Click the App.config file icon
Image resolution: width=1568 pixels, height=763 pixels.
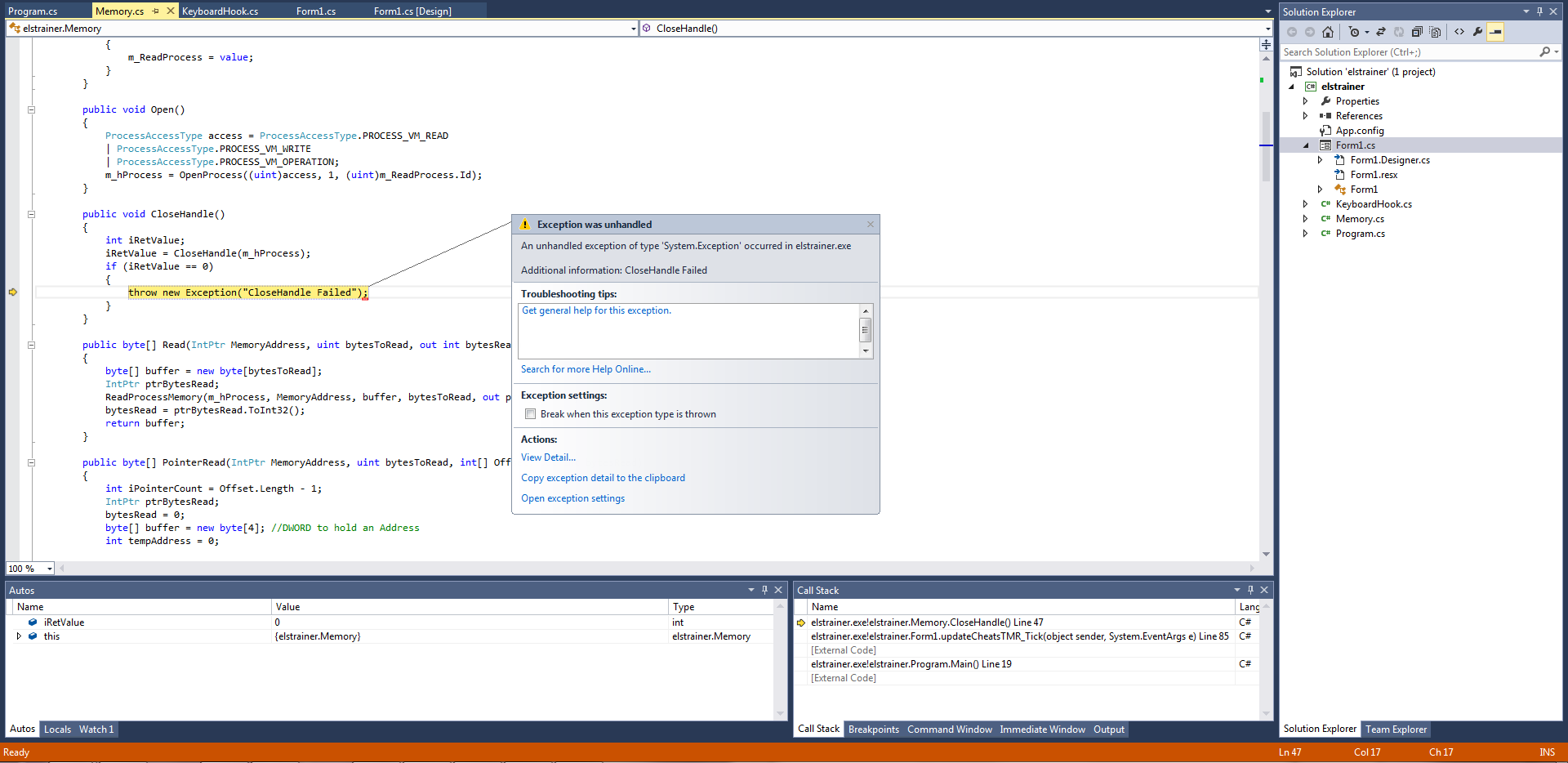[x=1325, y=131]
